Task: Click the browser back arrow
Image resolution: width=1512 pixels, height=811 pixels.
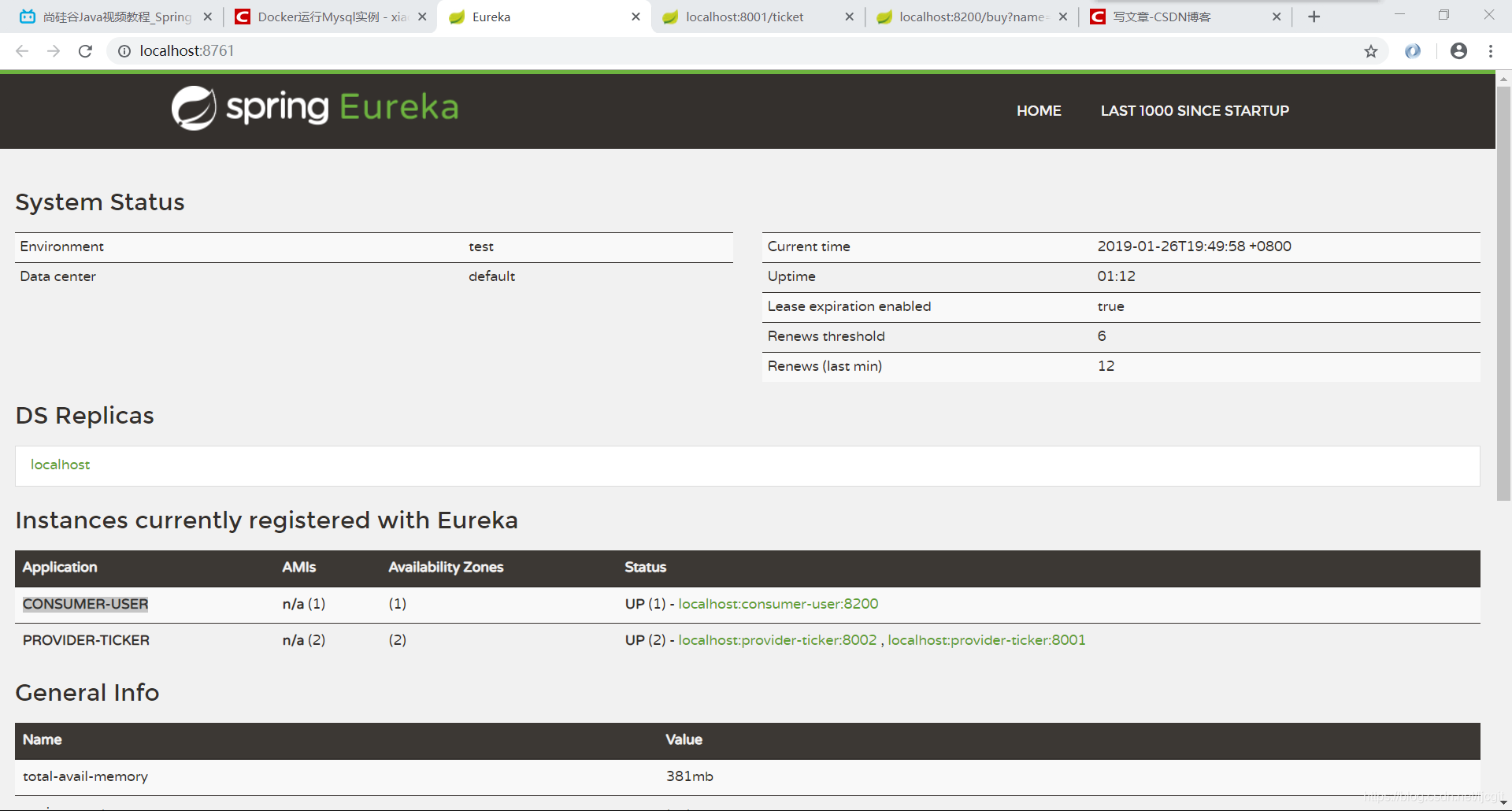Action: tap(22, 51)
